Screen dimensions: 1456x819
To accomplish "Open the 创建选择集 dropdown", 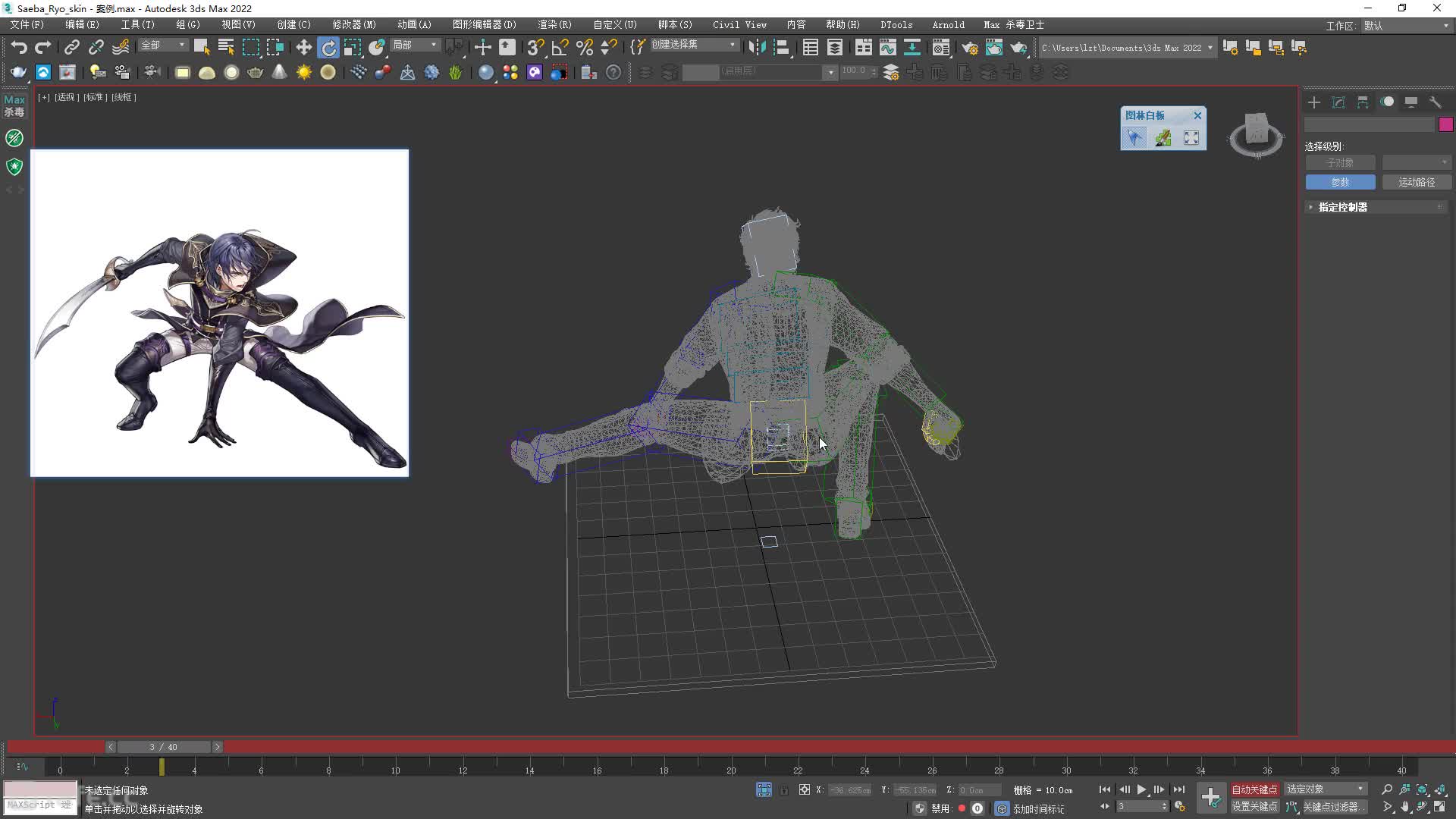I will pyautogui.click(x=694, y=45).
